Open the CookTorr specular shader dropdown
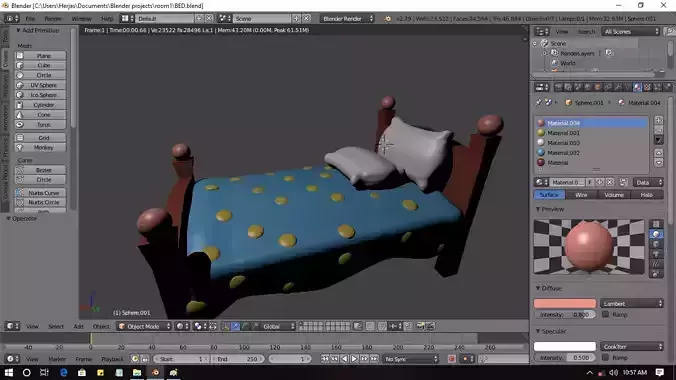The image size is (676, 380). tap(632, 346)
